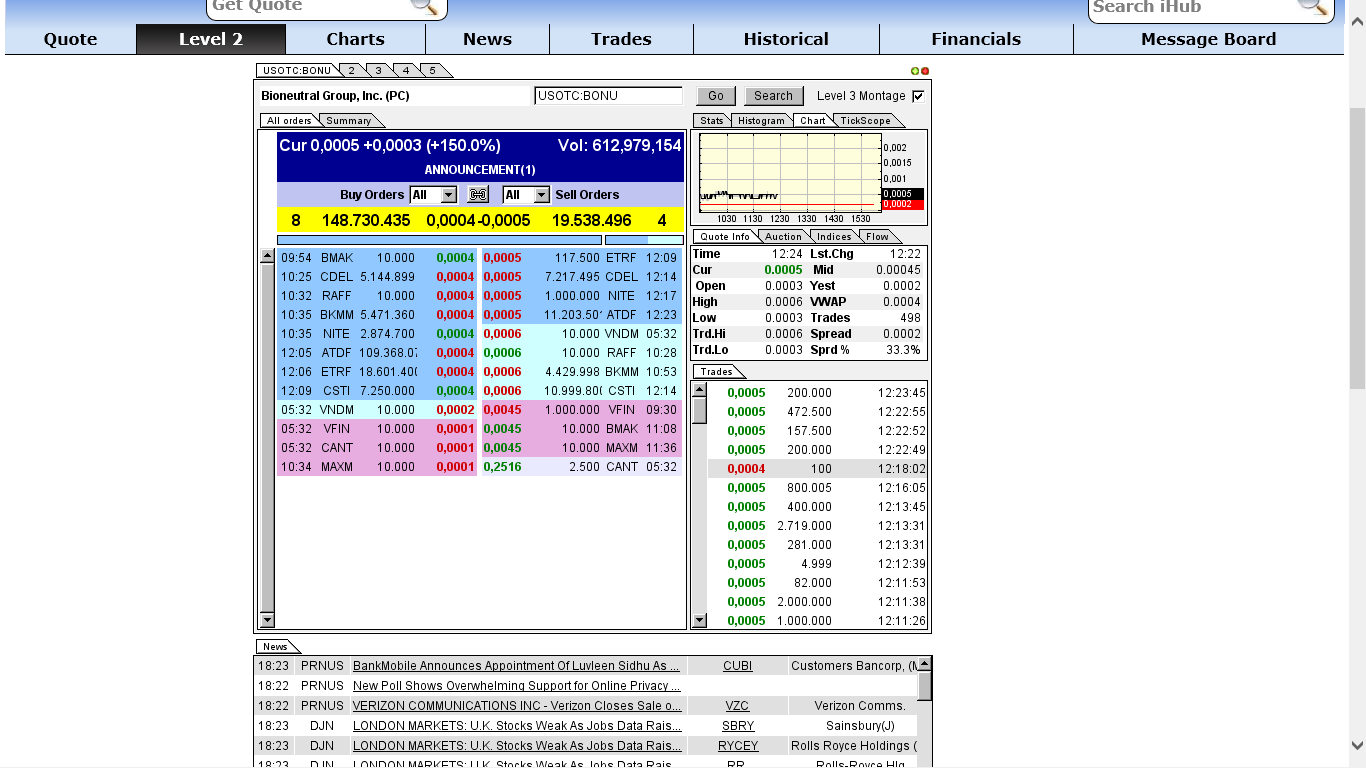Click the Go button

[x=716, y=96]
